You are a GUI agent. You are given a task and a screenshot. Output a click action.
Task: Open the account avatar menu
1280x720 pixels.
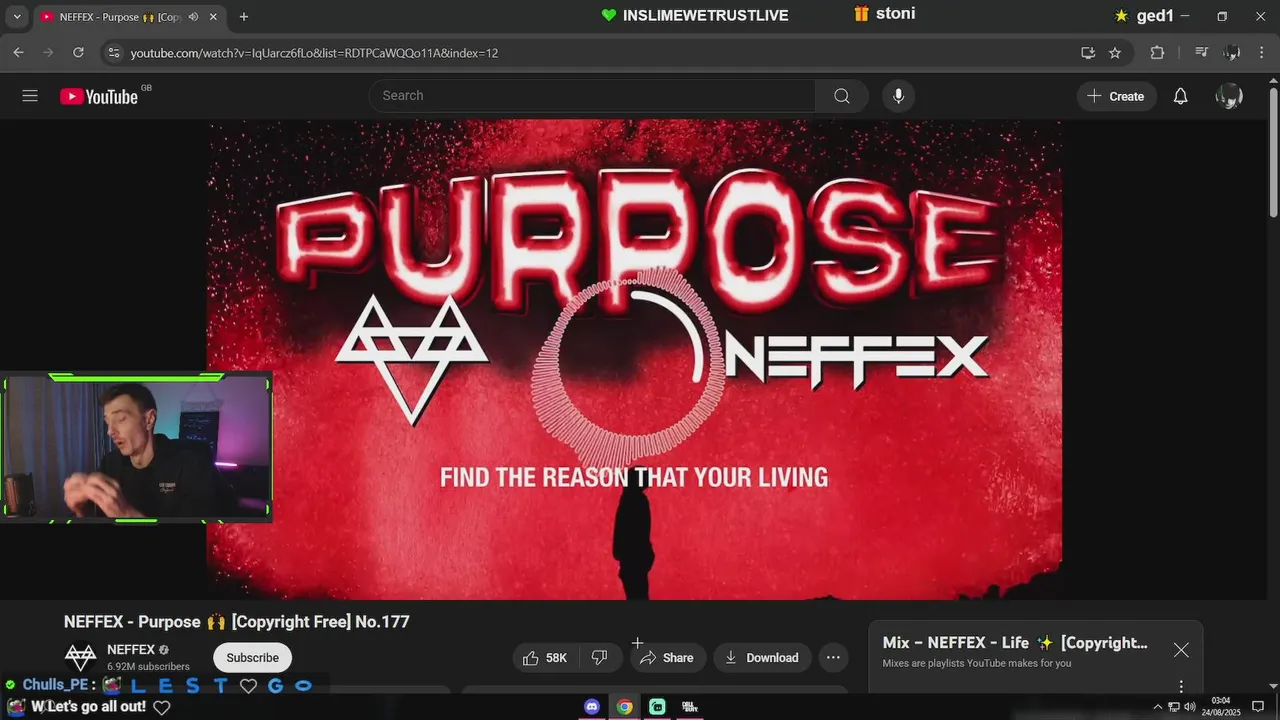(1229, 96)
